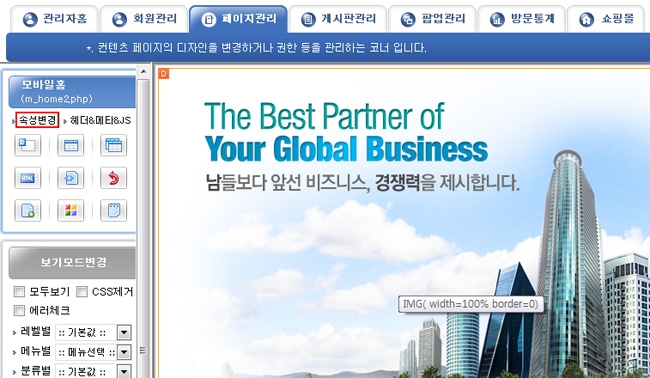Screen dimensions: 650x378
Task: Click the chart icon on 방문통계 tab
Action: tap(497, 19)
